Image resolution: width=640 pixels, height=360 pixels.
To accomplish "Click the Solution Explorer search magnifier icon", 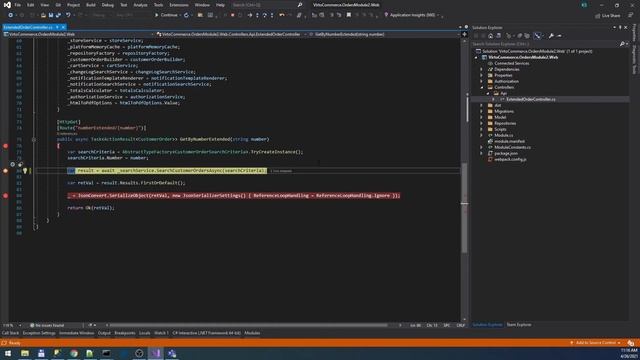I will click(x=622, y=44).
